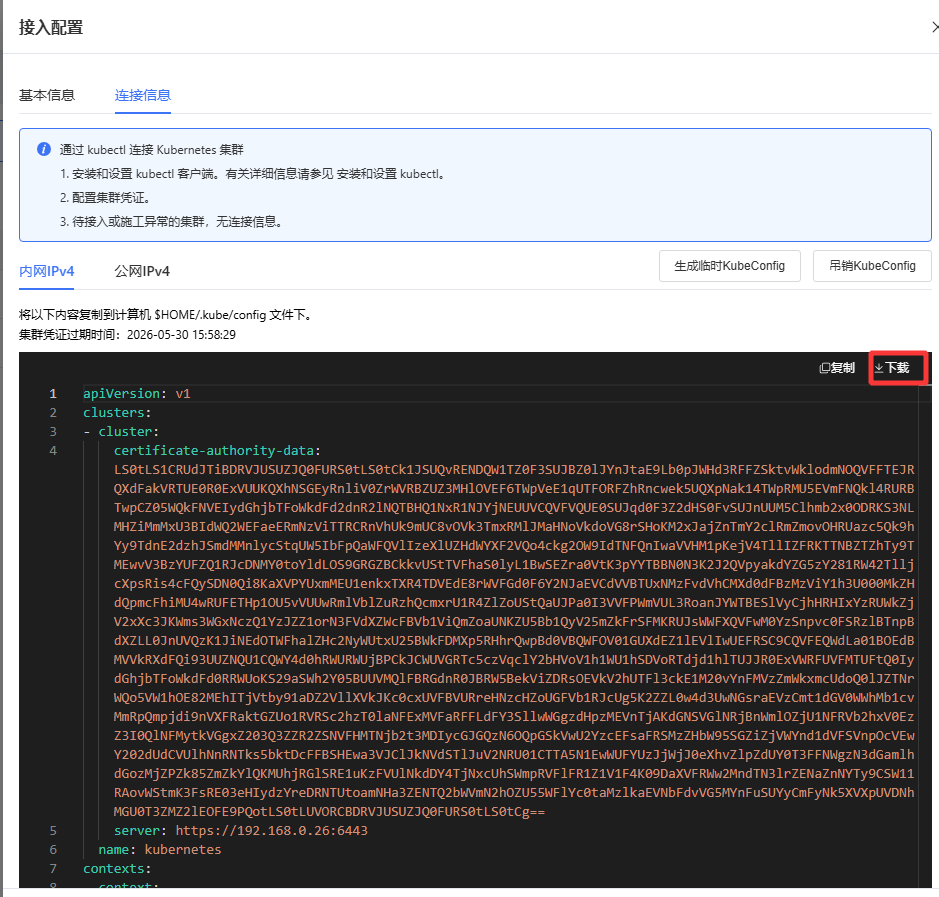Click the contexts: line

117,869
